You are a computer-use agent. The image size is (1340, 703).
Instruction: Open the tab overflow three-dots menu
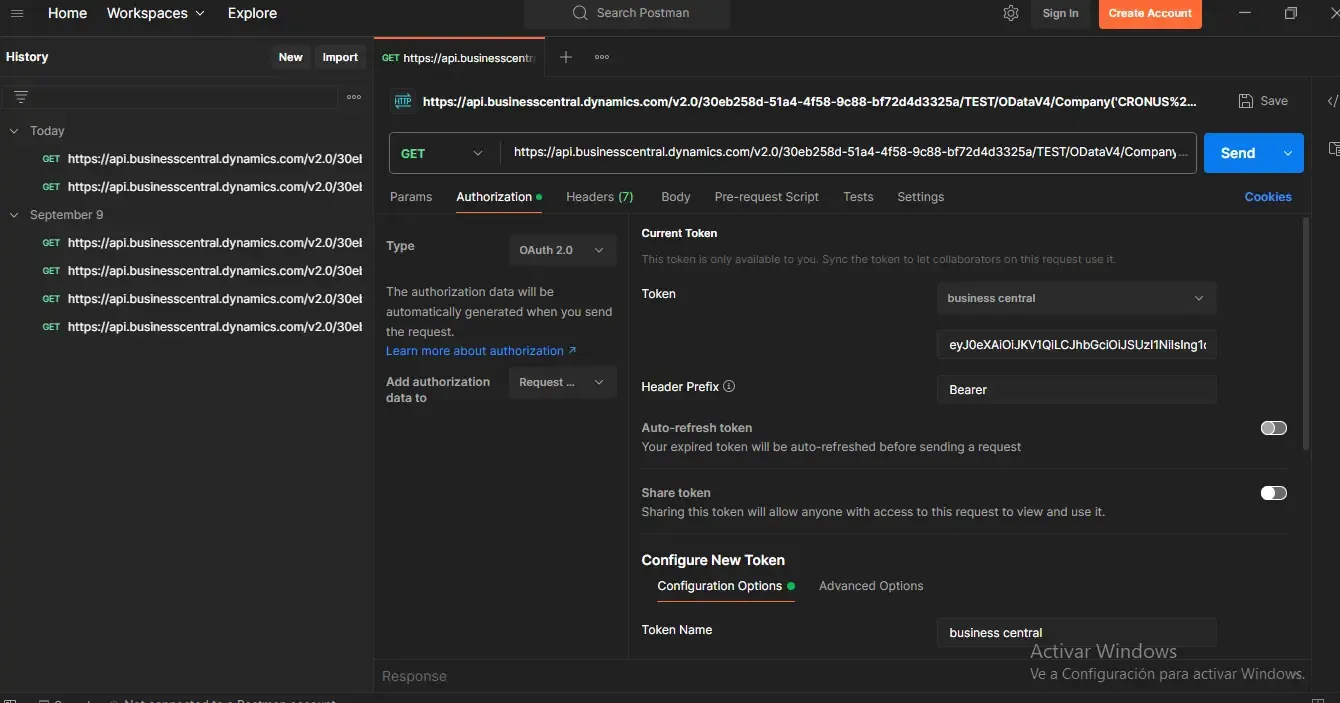602,57
